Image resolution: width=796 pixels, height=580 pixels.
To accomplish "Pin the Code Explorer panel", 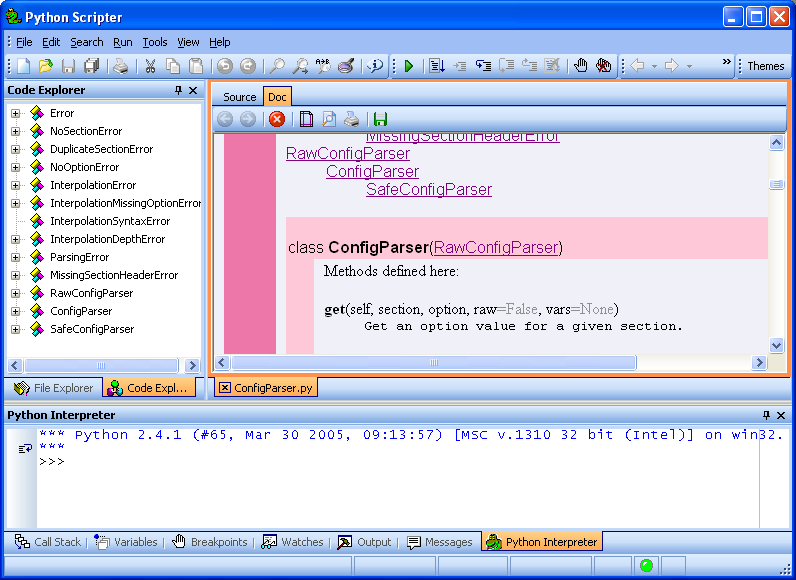I will pos(178,90).
